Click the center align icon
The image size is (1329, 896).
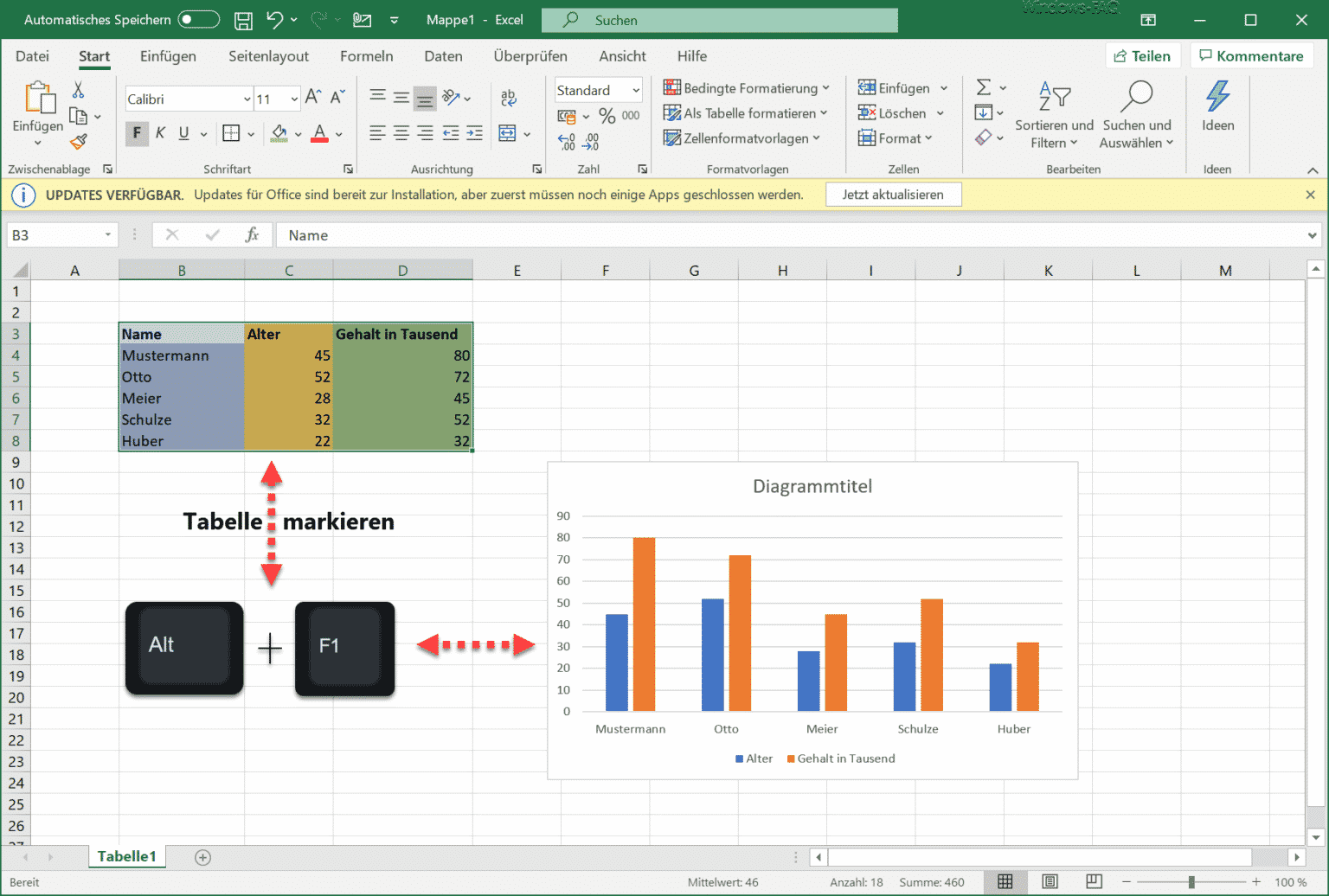(x=401, y=133)
